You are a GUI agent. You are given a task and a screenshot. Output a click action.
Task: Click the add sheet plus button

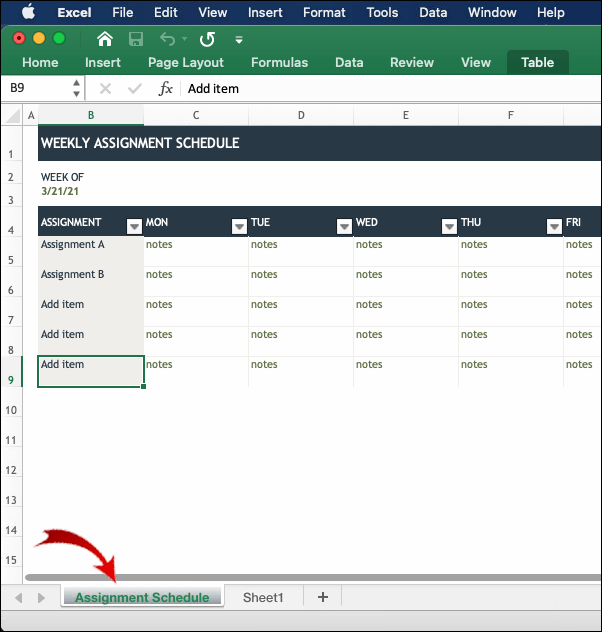pyautogui.click(x=323, y=597)
